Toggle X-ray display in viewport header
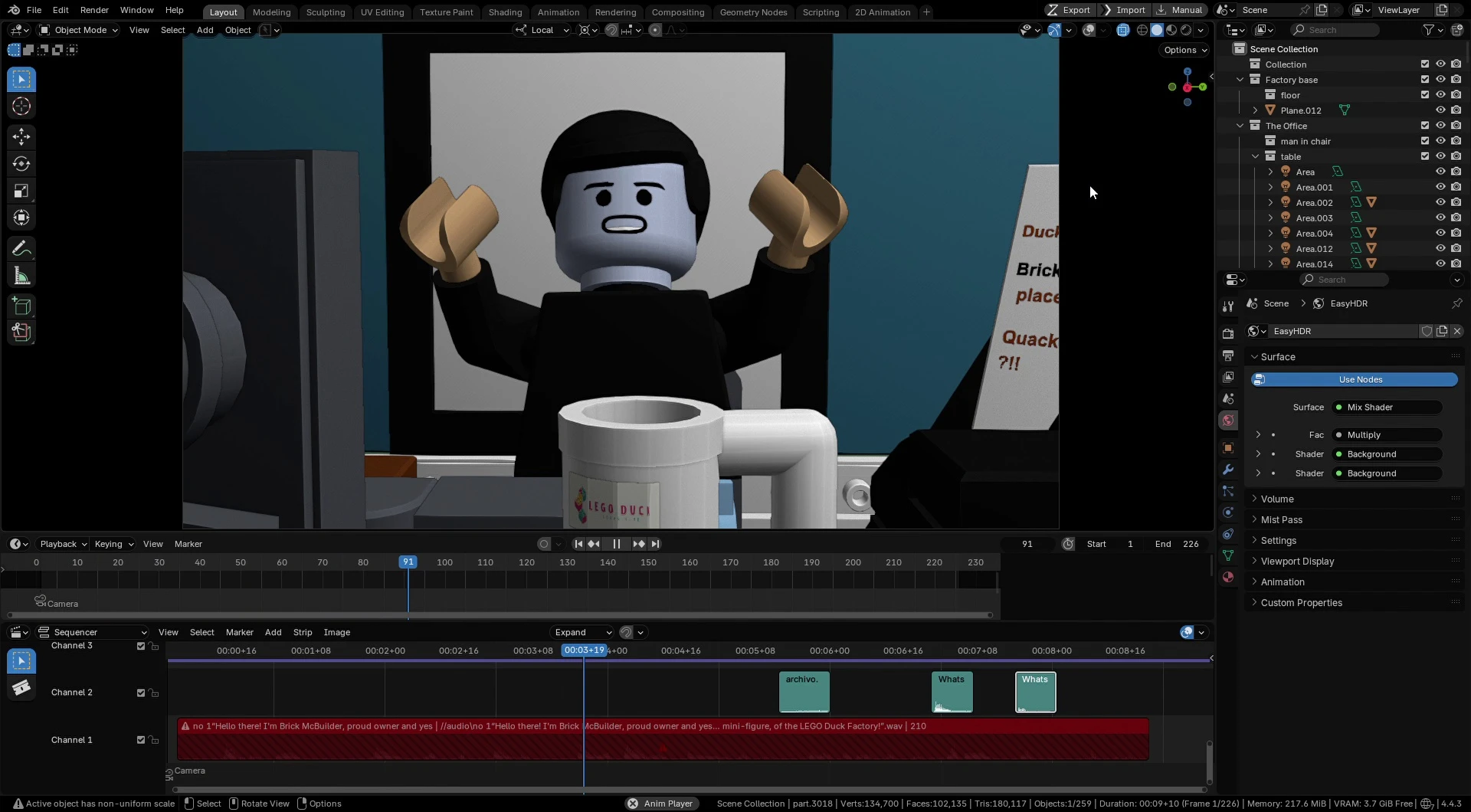Screen dimensions: 1471x812 (x=1123, y=30)
